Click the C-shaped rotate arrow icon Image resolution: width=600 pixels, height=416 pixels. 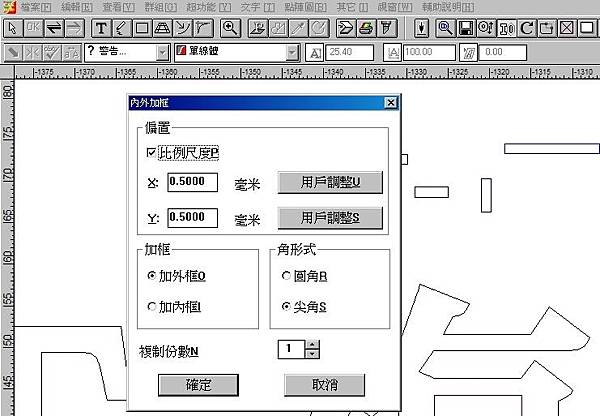527,28
